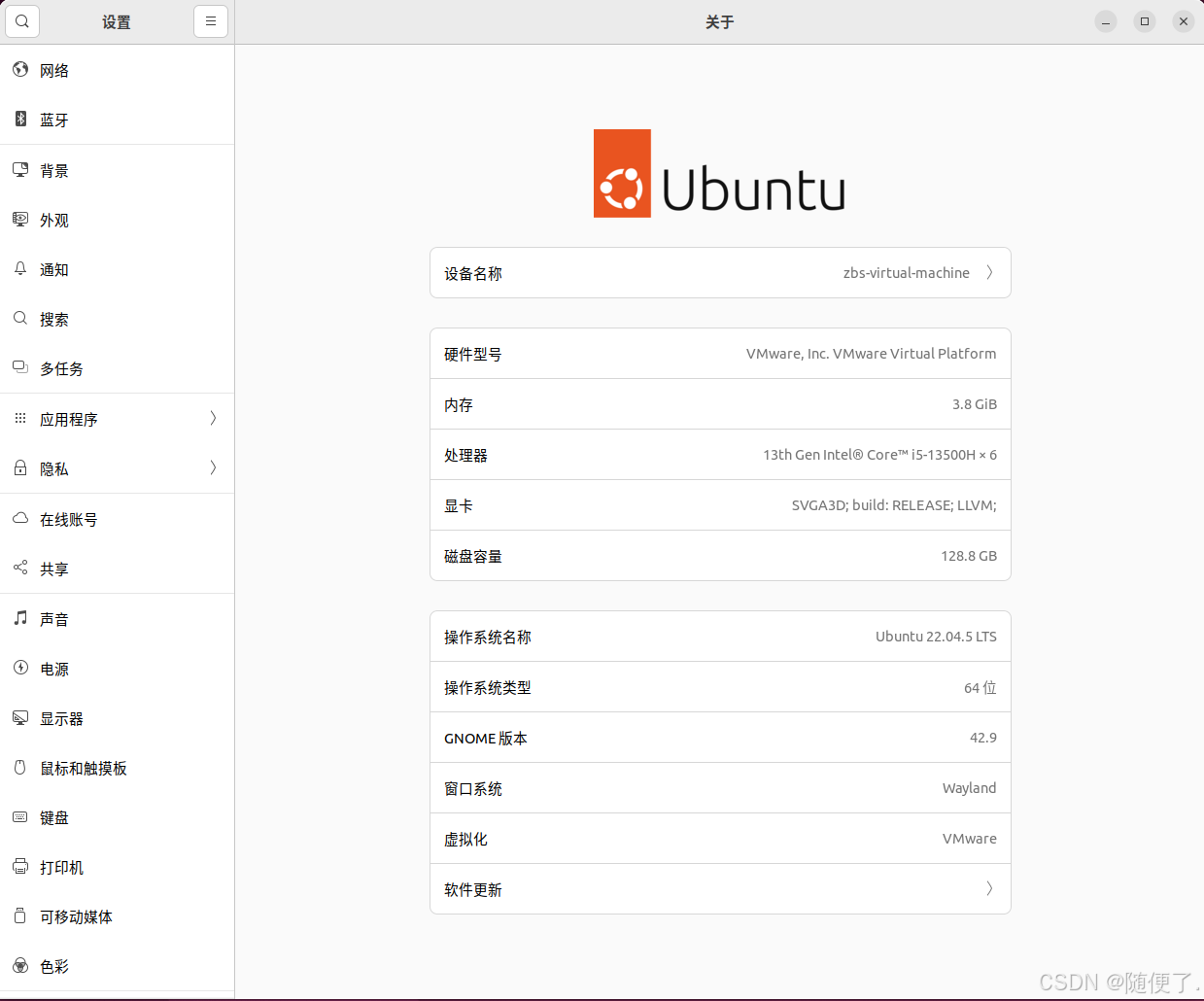Click the monitor icon beside 背景
This screenshot has height=1001, width=1204.
20,169
